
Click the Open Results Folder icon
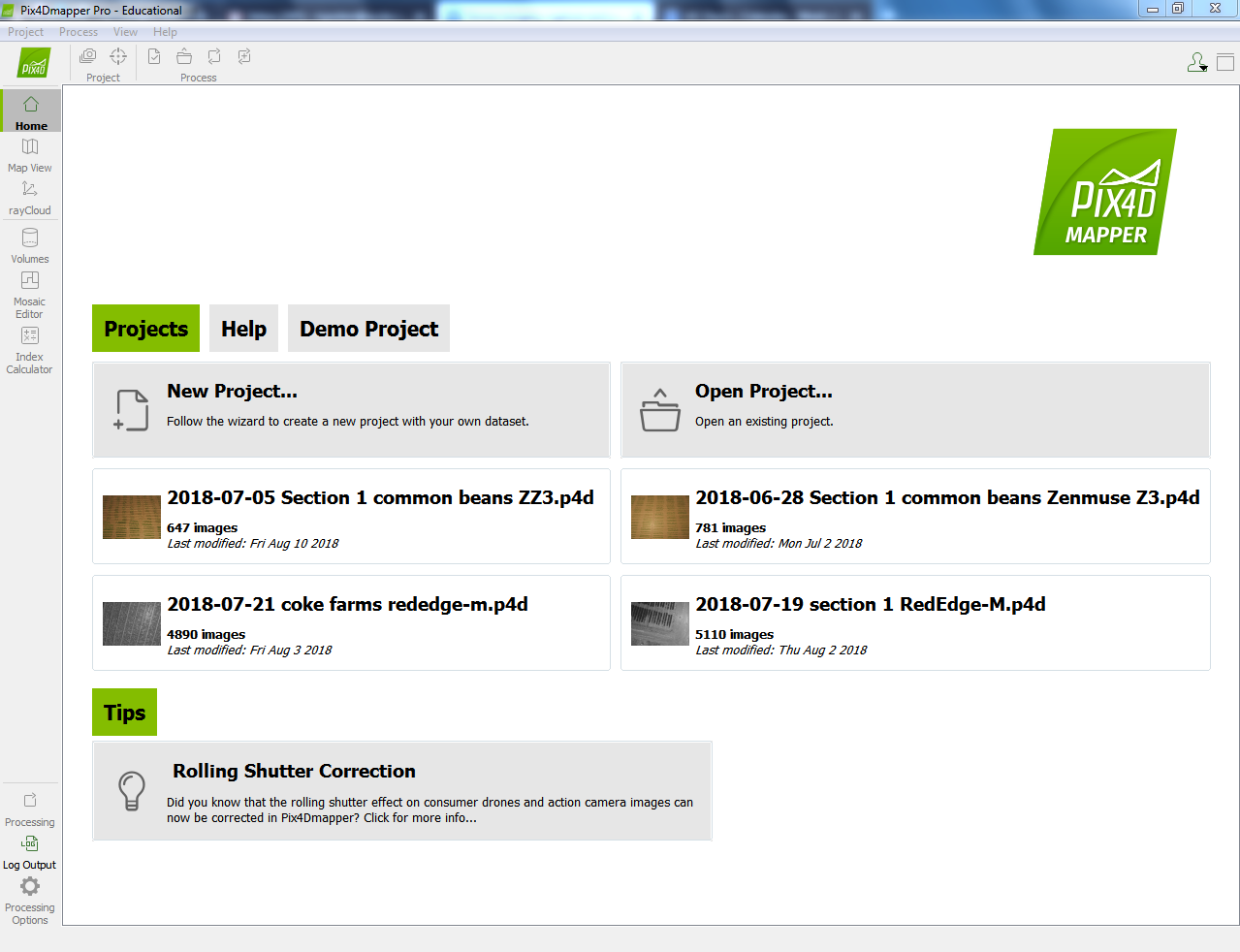184,56
